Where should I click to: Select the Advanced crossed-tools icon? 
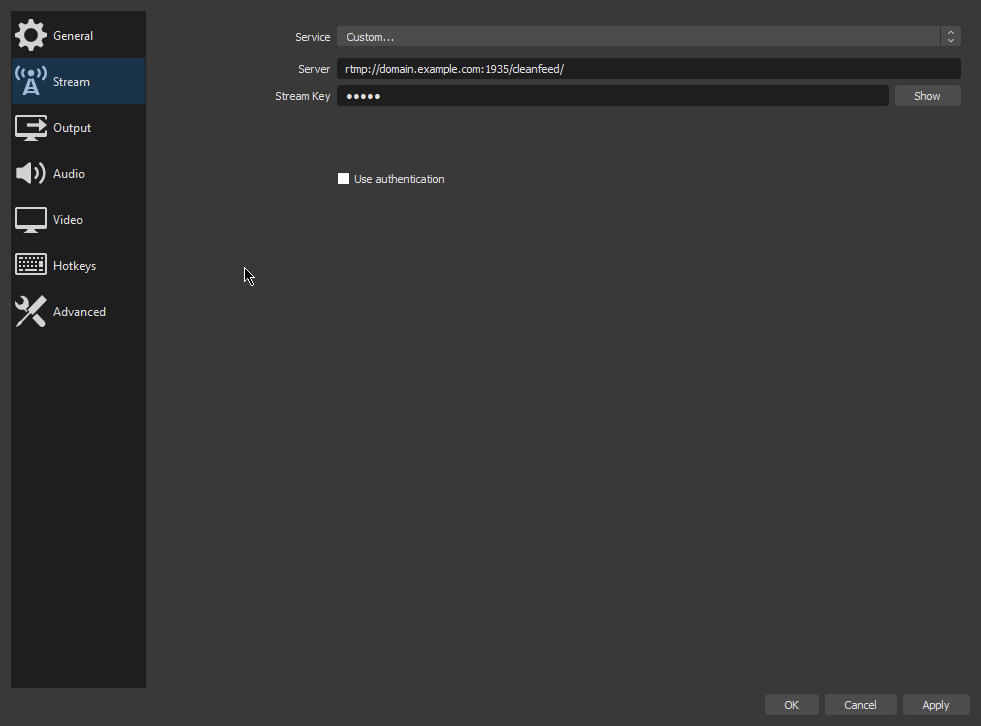click(28, 311)
